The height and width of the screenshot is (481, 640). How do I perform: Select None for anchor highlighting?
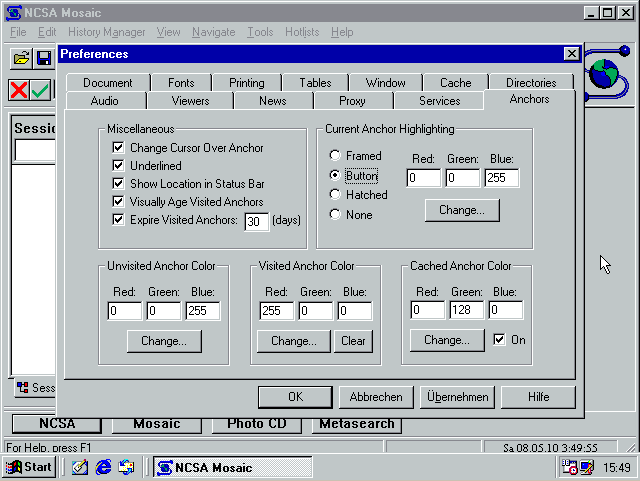click(335, 214)
